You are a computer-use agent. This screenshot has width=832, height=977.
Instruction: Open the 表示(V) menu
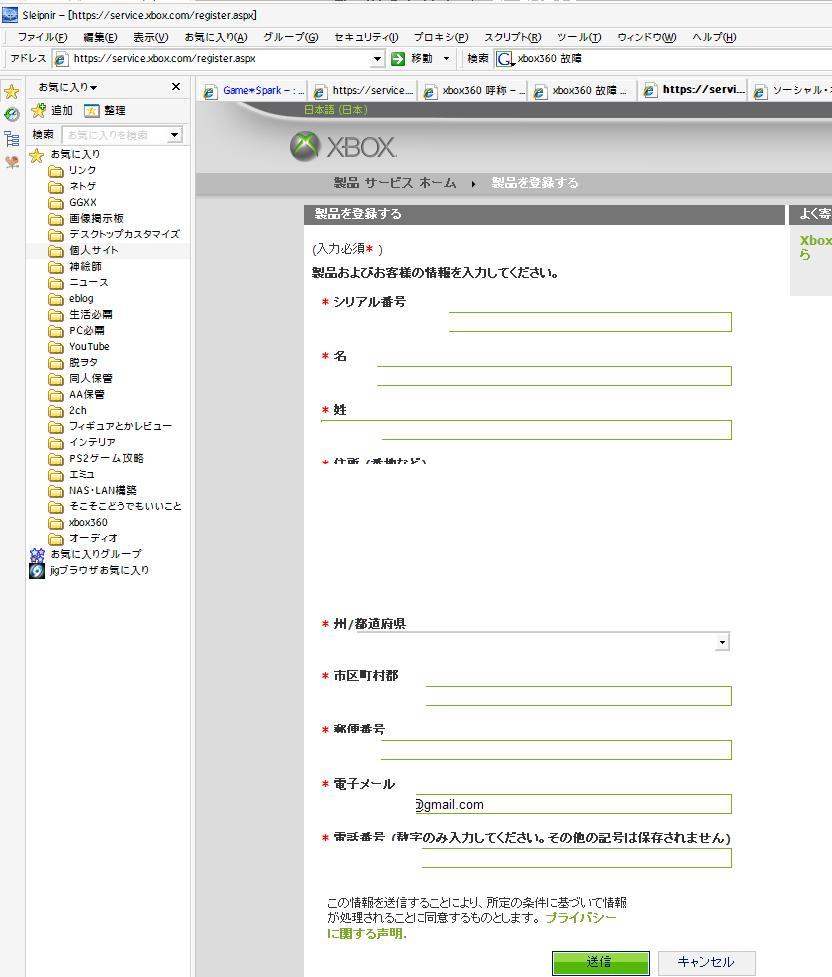151,37
